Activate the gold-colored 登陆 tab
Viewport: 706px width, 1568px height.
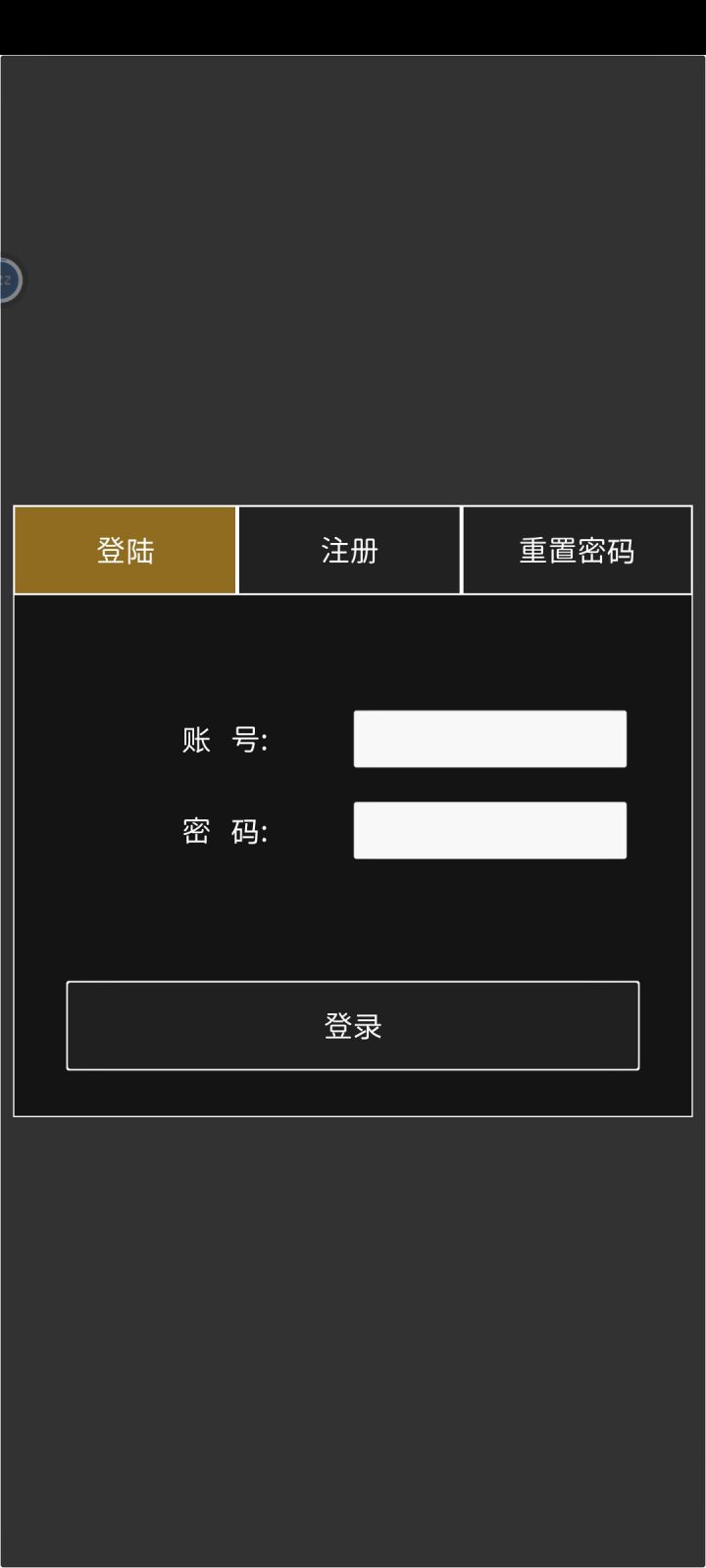[126, 550]
